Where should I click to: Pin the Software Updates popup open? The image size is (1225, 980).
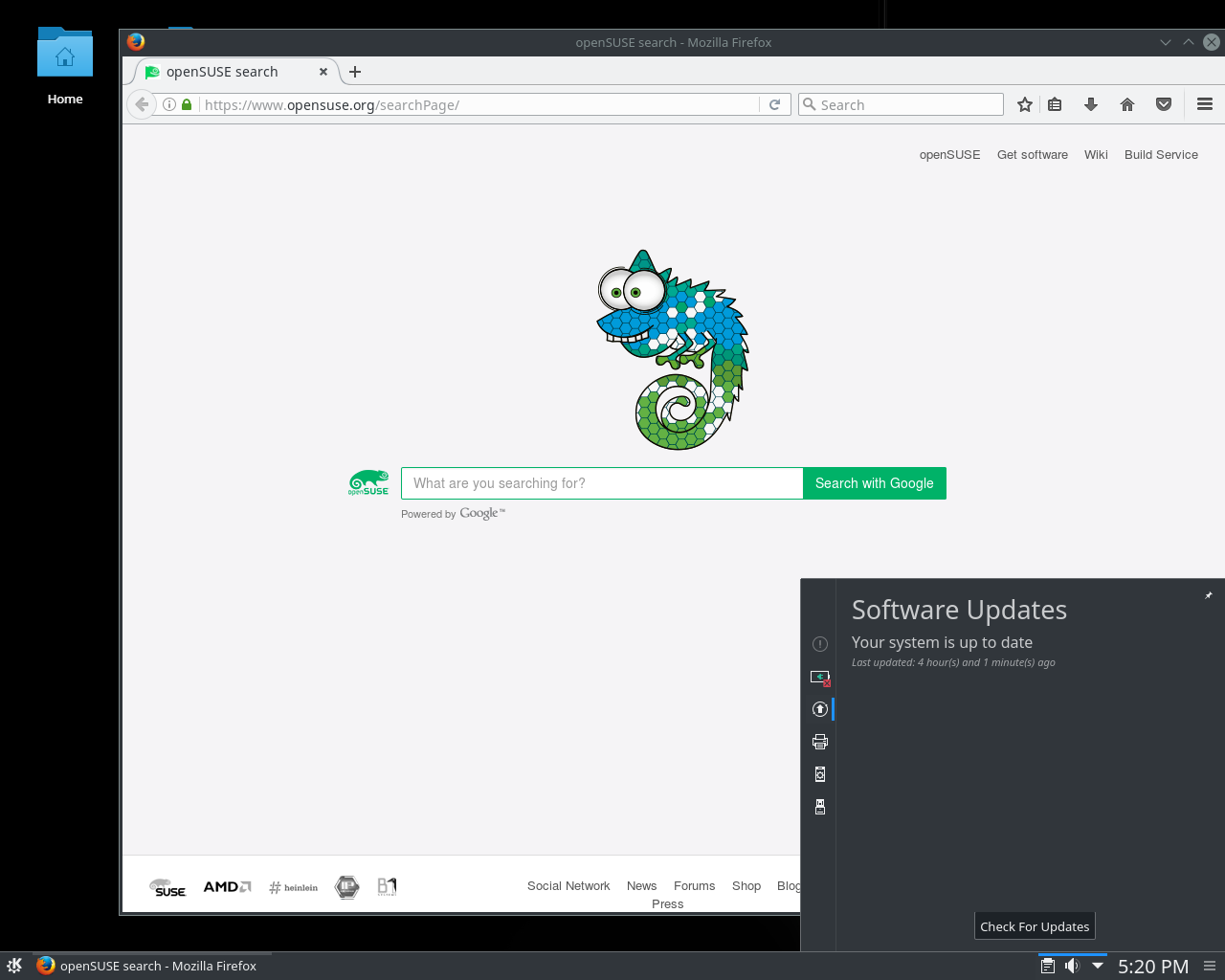1209,595
